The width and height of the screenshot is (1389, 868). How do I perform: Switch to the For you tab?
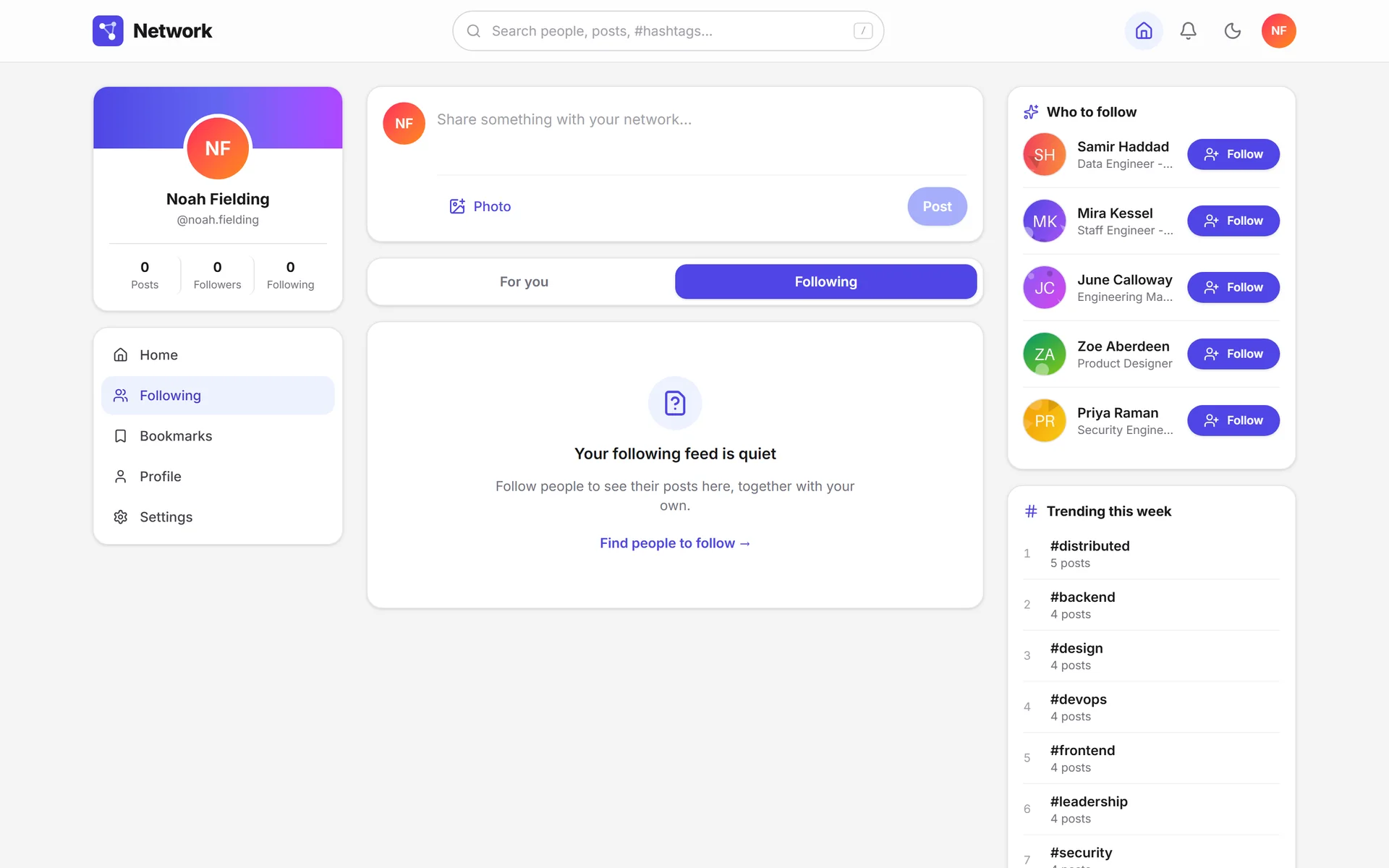tap(524, 281)
